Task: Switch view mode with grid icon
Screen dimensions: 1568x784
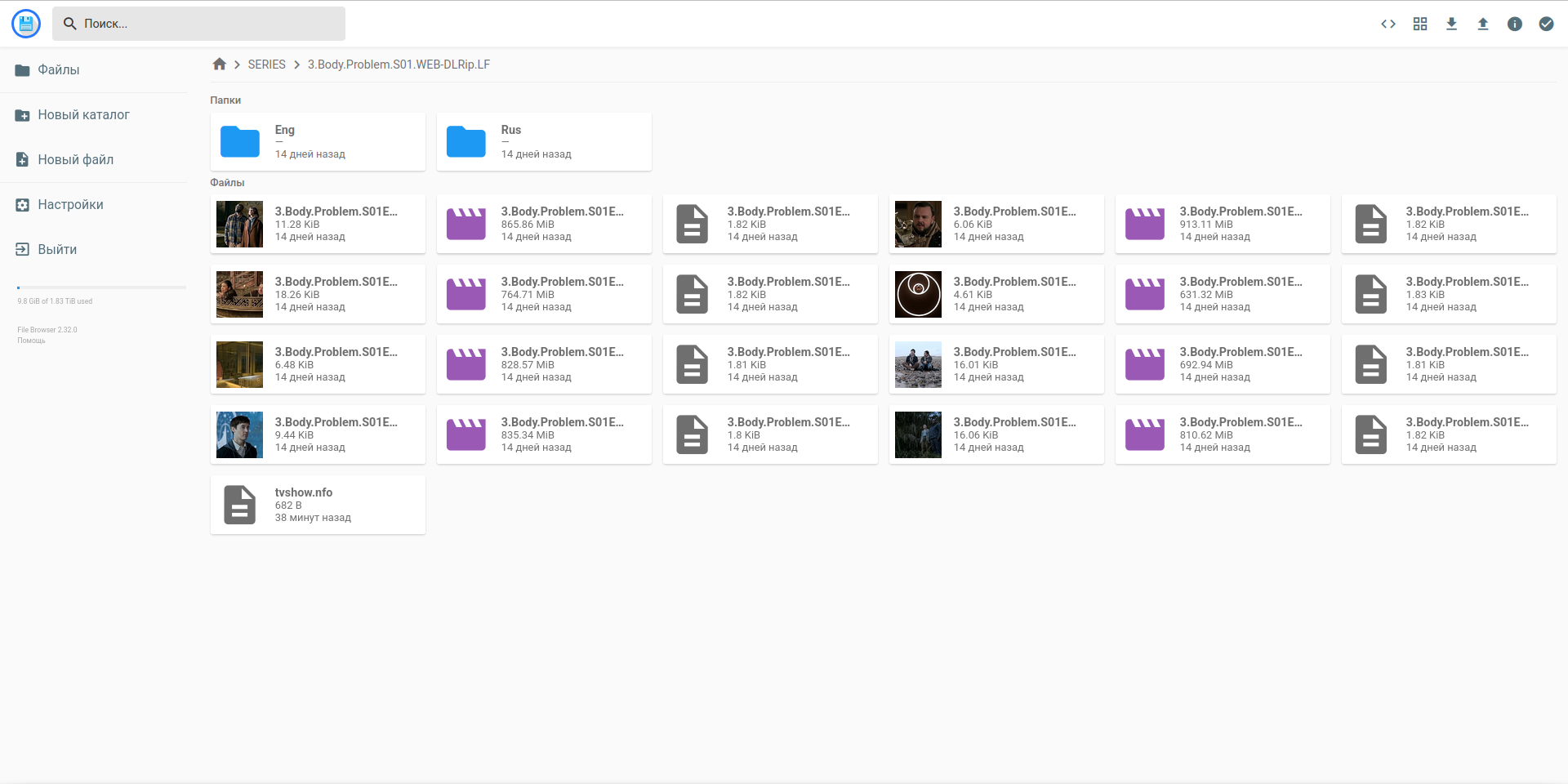Action: tap(1420, 24)
